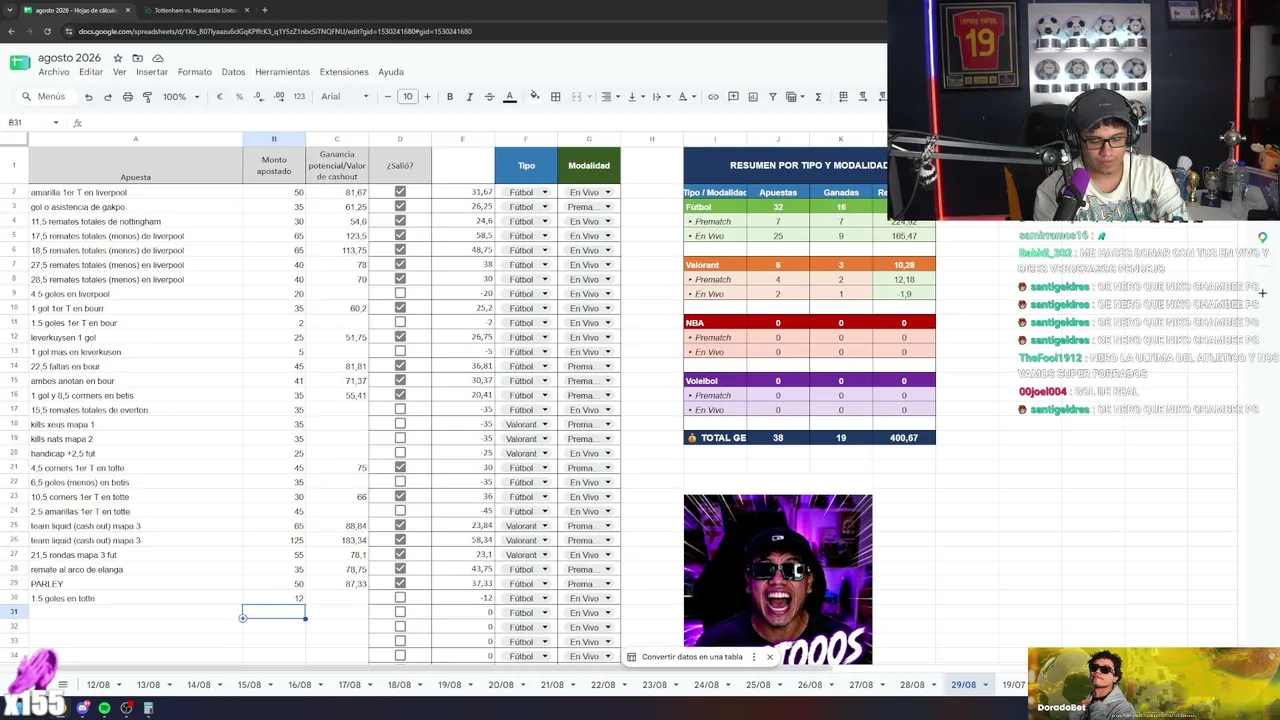The height and width of the screenshot is (720, 1280).
Task: Decrease decimal places button
Action: pyautogui.click(x=259, y=97)
